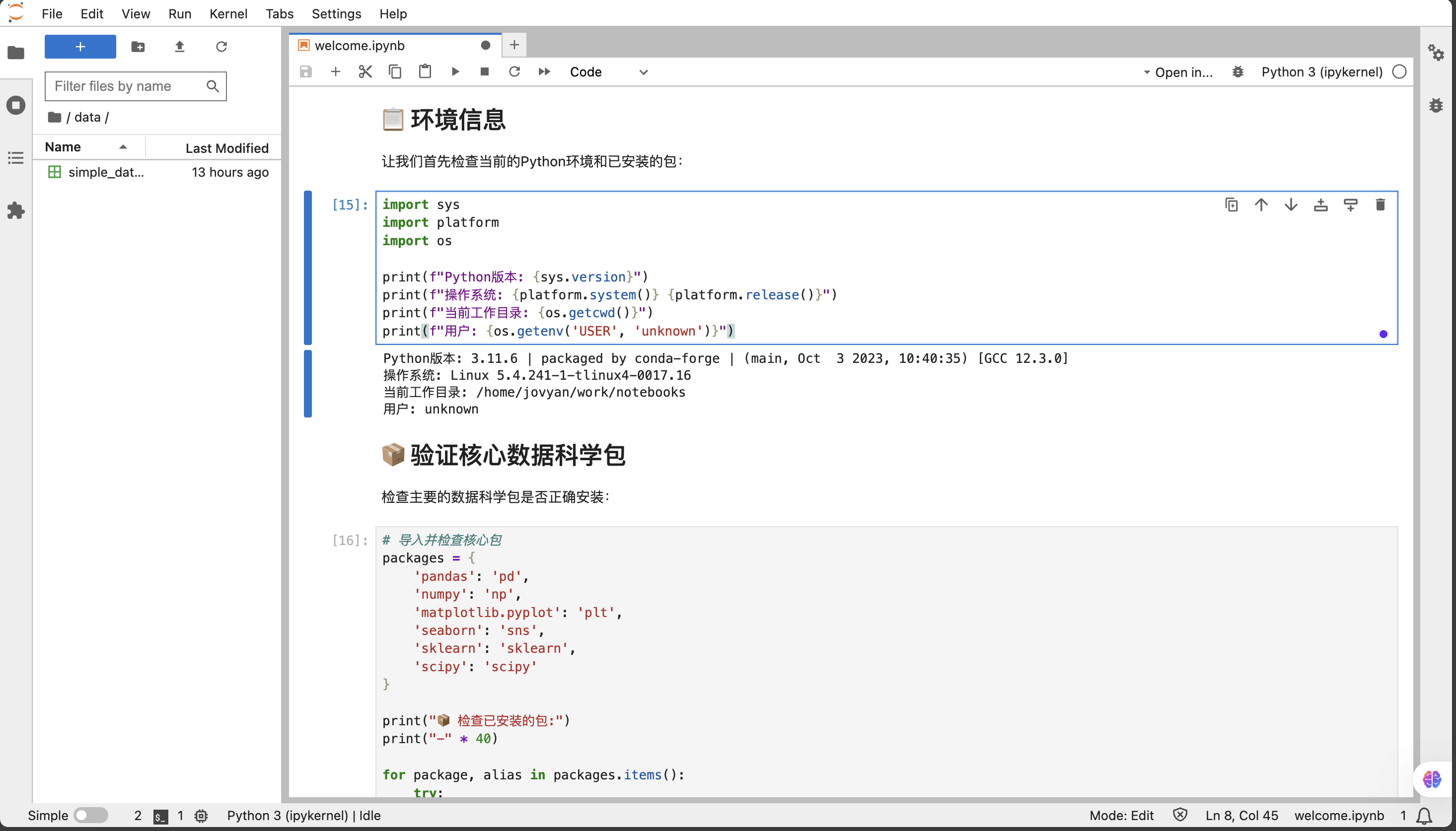1456x831 pixels.
Task: Open the data breadcrumb folder
Action: point(87,117)
